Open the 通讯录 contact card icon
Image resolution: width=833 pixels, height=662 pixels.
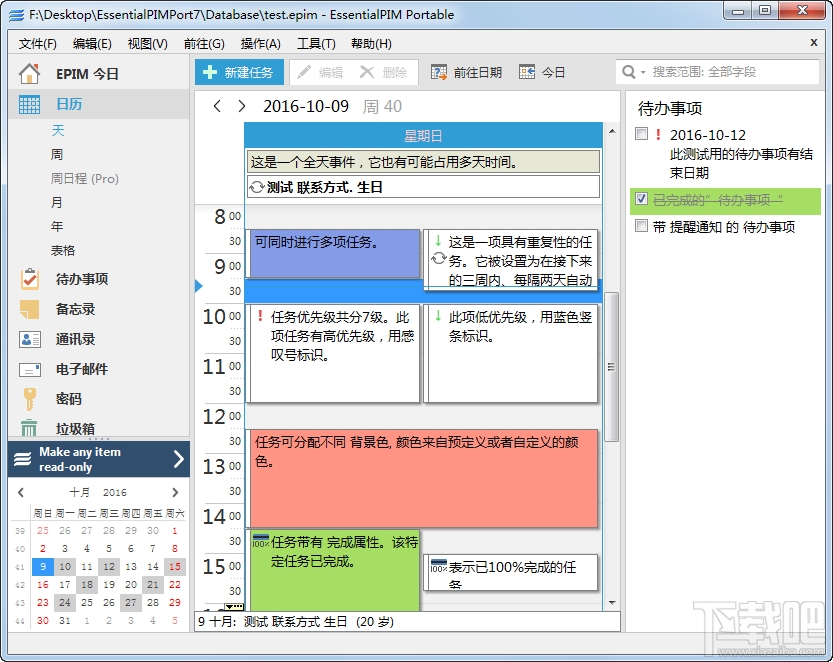[x=29, y=339]
